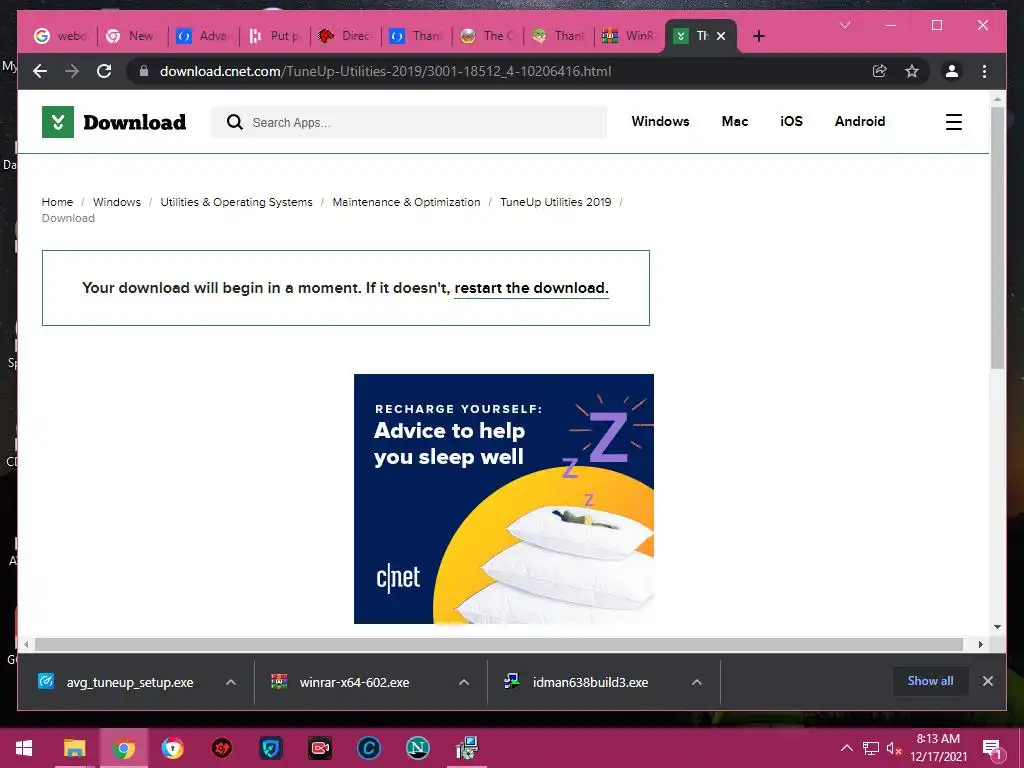The image size is (1024, 768).
Task: Bookmark this page with star icon
Action: click(x=912, y=71)
